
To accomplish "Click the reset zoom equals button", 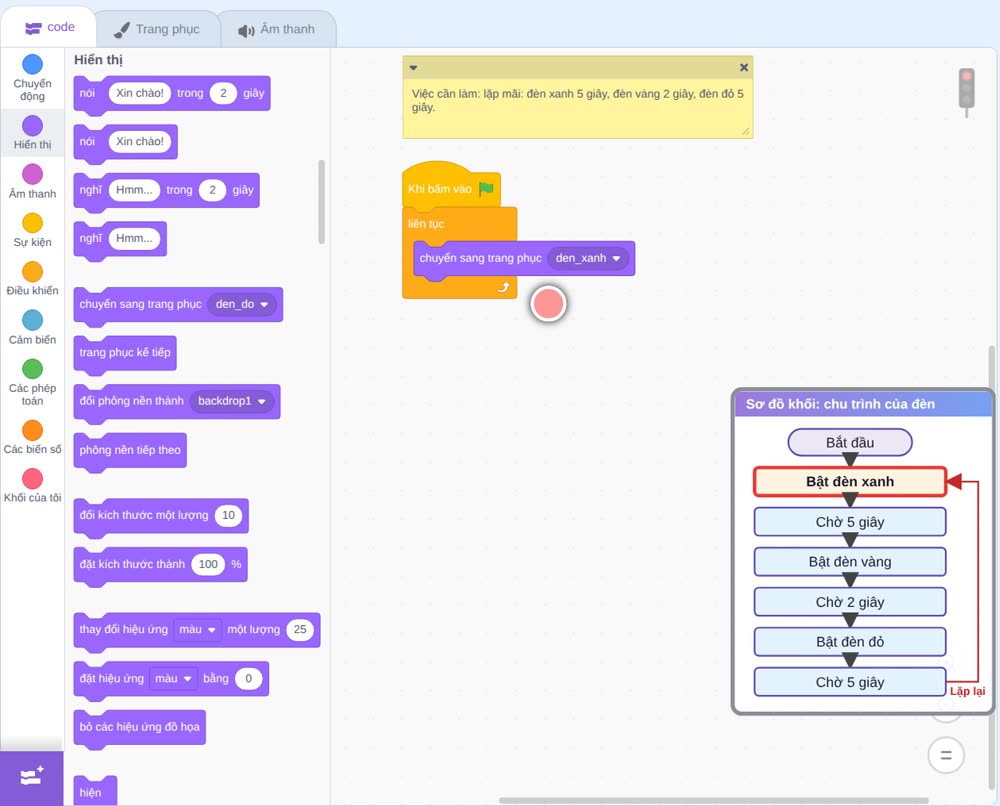I will [946, 756].
